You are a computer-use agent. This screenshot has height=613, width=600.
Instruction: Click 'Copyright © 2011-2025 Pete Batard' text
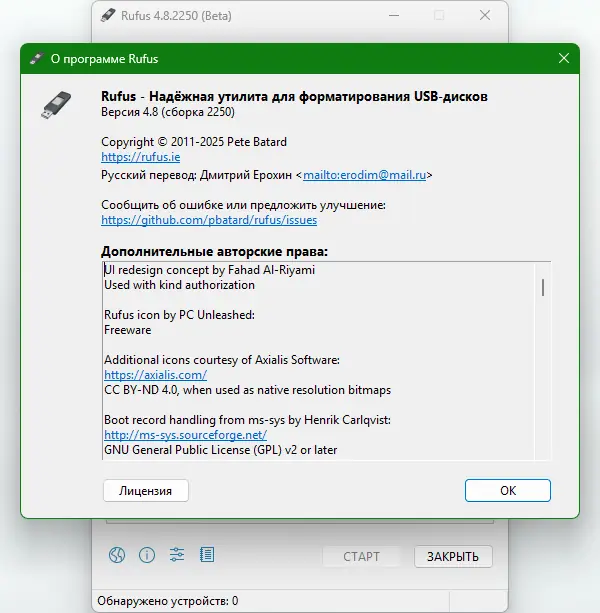click(194, 142)
